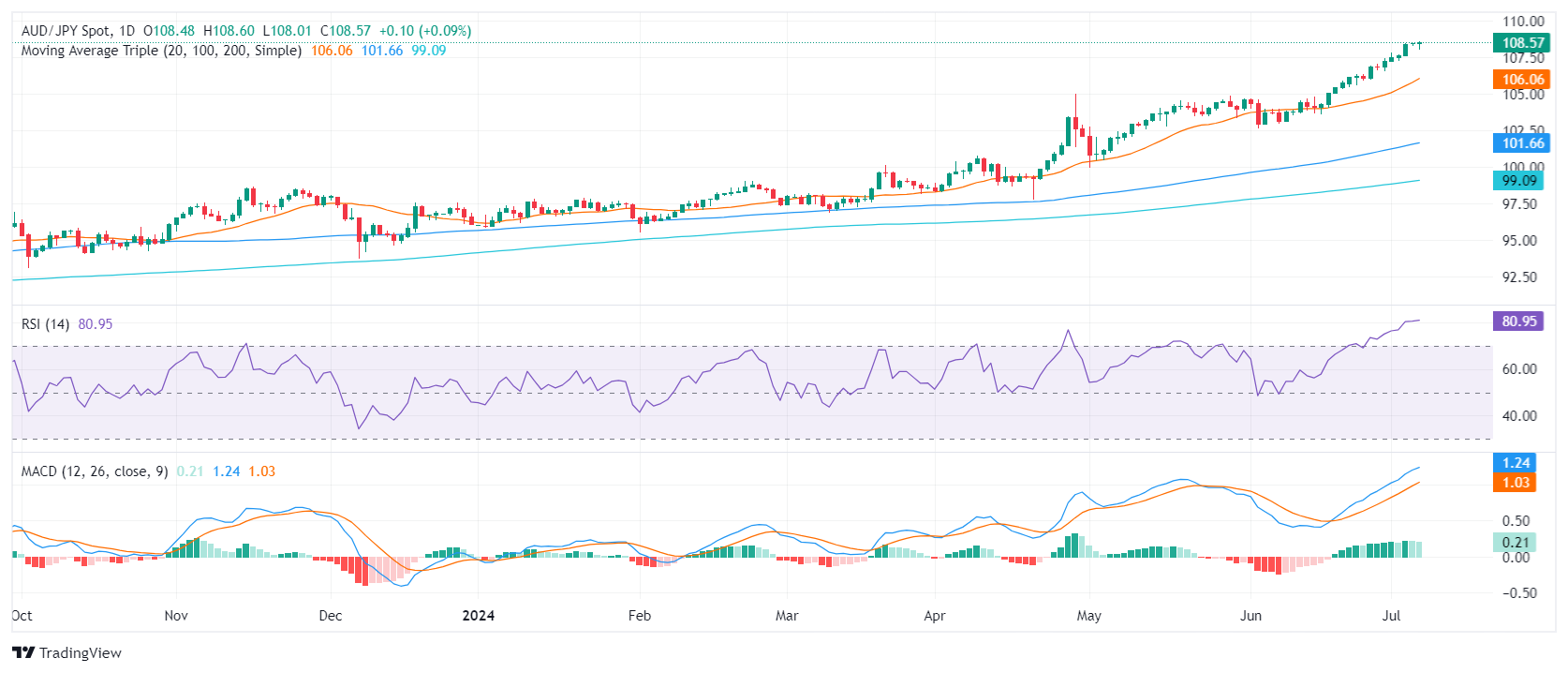
Task: Click the green 108.57 current price tag
Action: (x=1522, y=43)
